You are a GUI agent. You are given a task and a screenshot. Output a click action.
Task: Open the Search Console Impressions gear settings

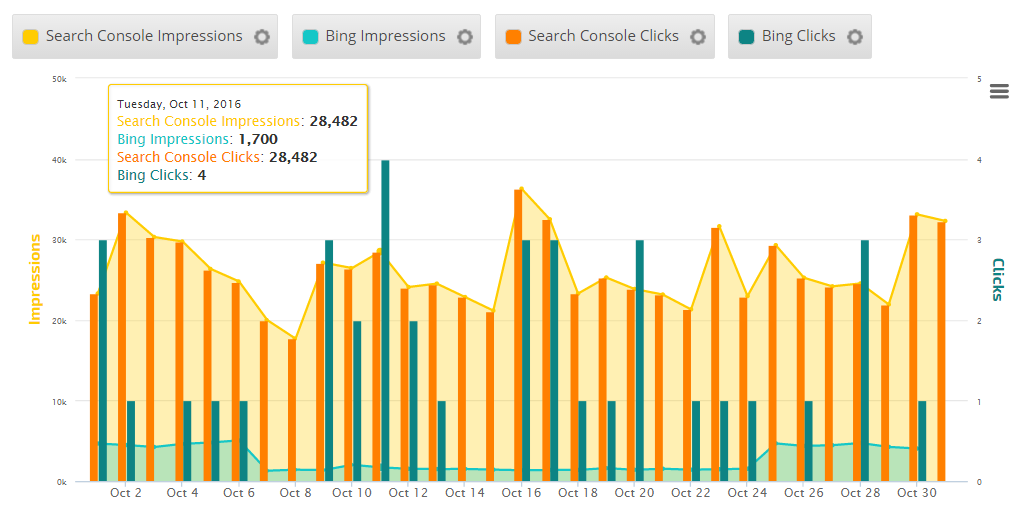coord(262,37)
